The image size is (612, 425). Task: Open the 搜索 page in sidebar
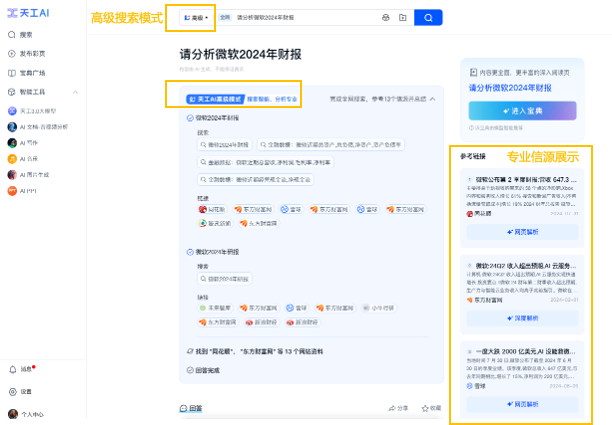point(25,34)
